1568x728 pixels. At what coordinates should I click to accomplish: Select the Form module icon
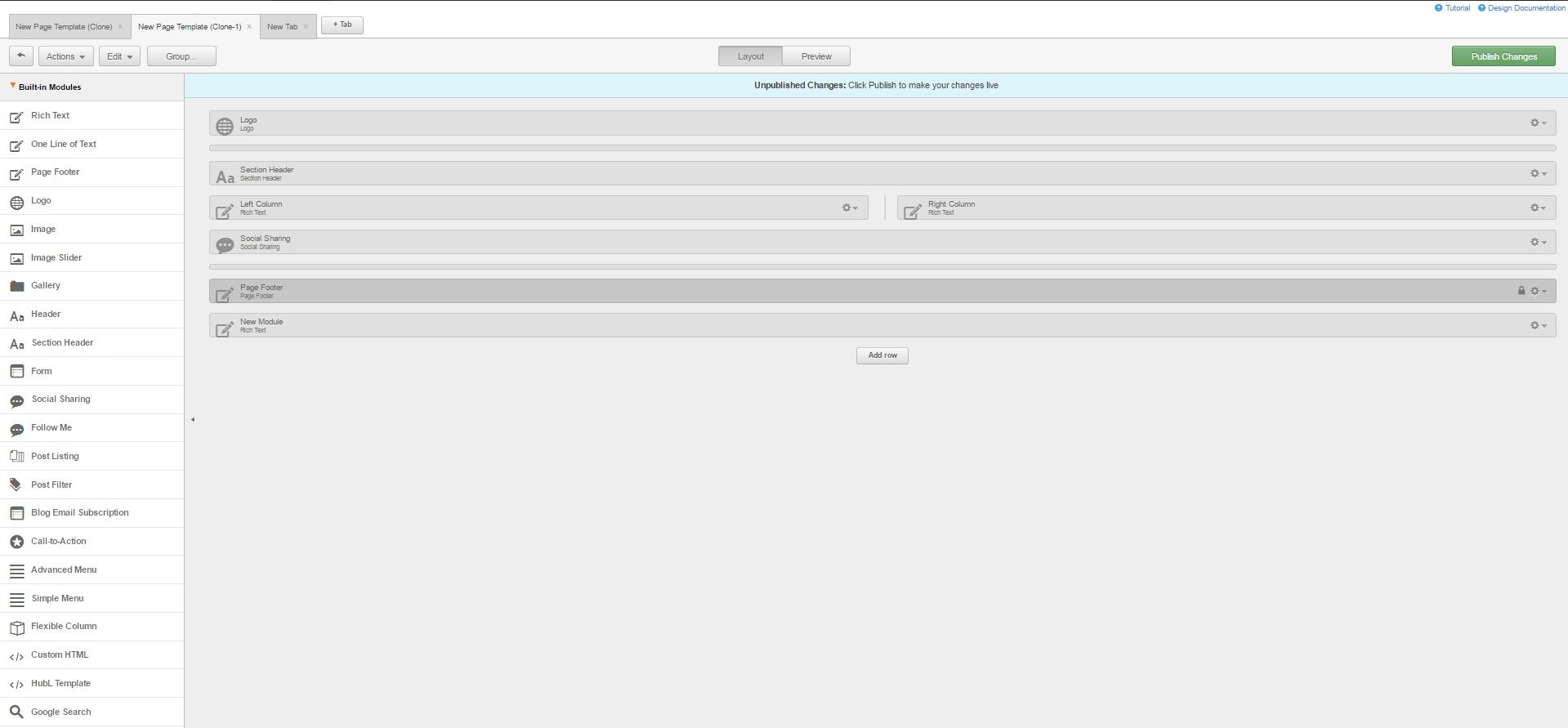[16, 372]
